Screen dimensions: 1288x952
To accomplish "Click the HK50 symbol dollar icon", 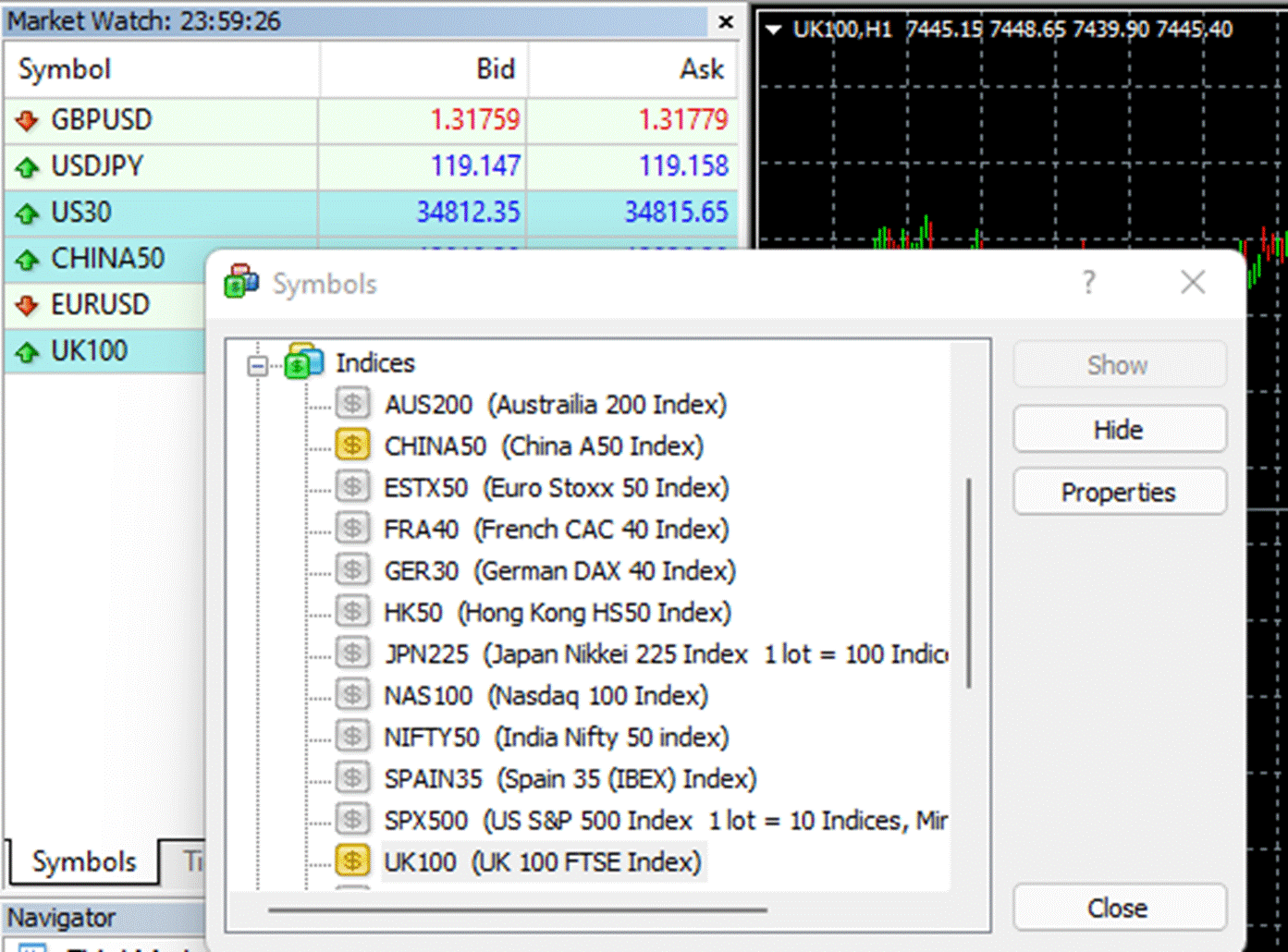I will pos(352,612).
